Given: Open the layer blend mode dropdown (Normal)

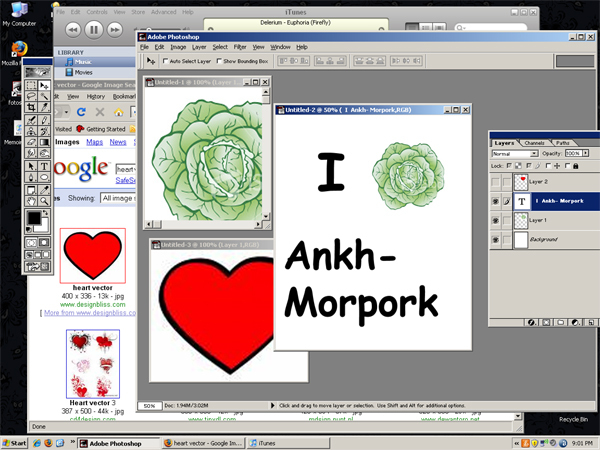Looking at the screenshot, I should click(514, 154).
